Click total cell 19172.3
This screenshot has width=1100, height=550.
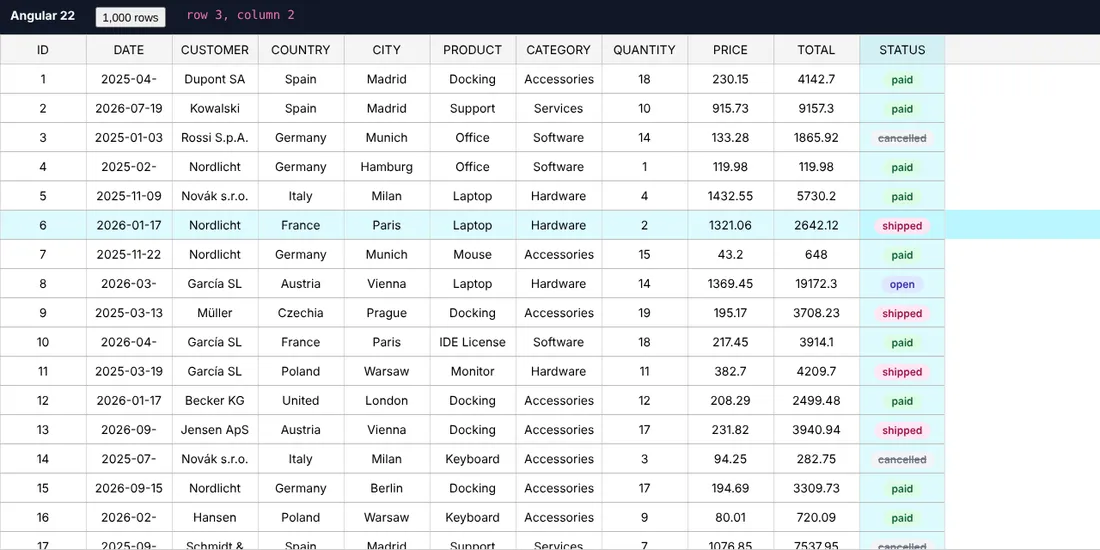click(817, 284)
